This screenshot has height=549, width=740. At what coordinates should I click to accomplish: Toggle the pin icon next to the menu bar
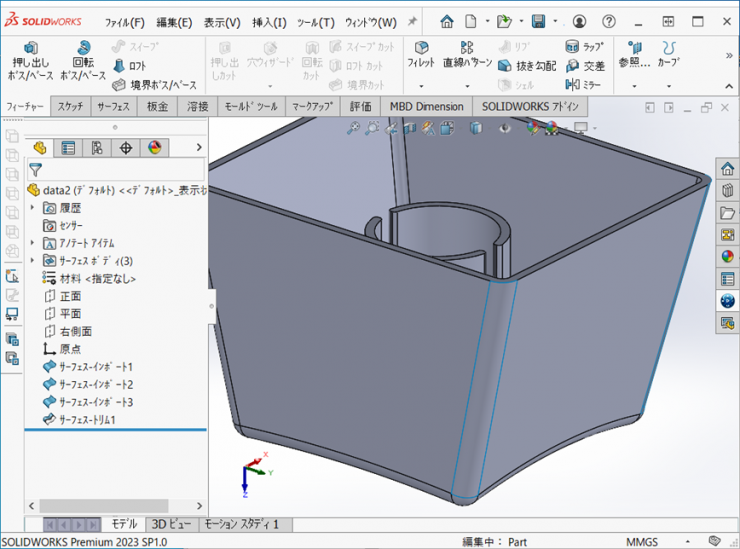[x=412, y=21]
